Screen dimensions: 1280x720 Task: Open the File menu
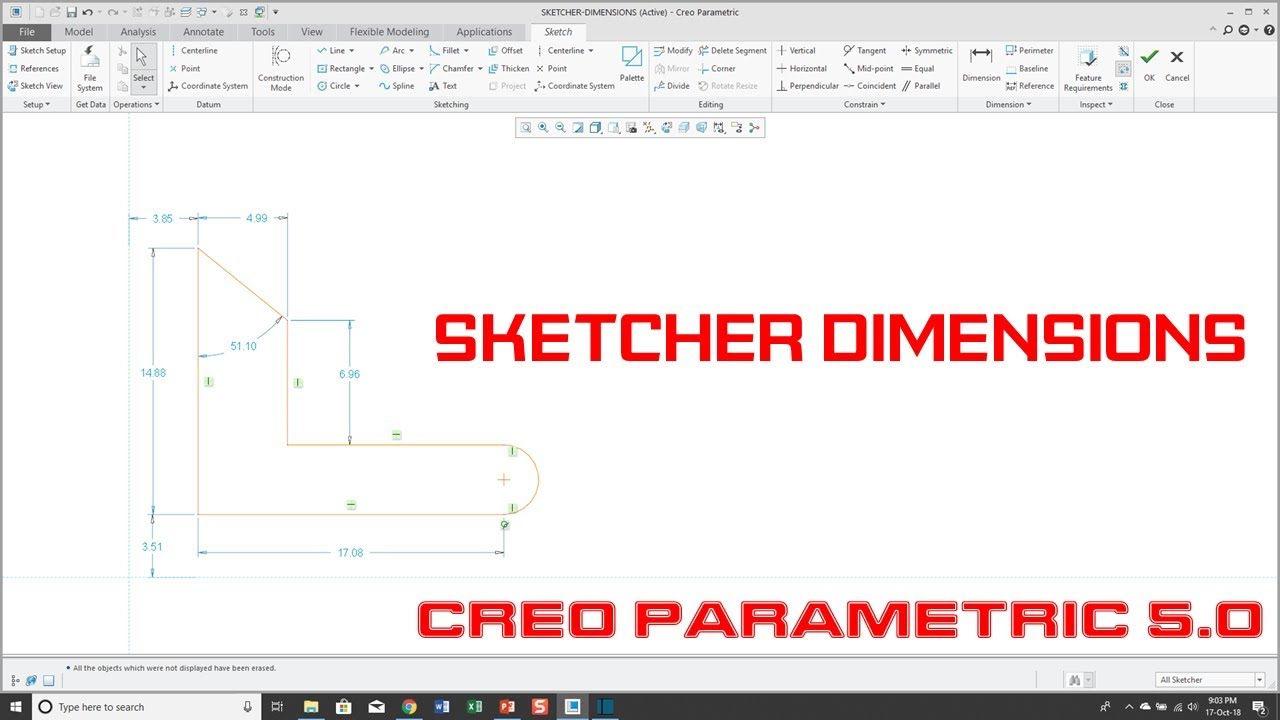(27, 32)
